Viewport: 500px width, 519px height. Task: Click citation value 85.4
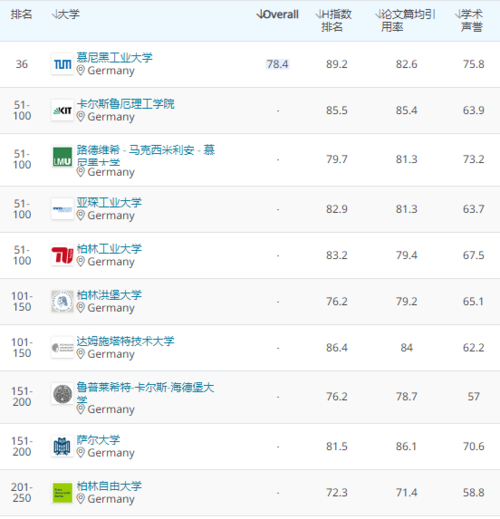(x=406, y=110)
